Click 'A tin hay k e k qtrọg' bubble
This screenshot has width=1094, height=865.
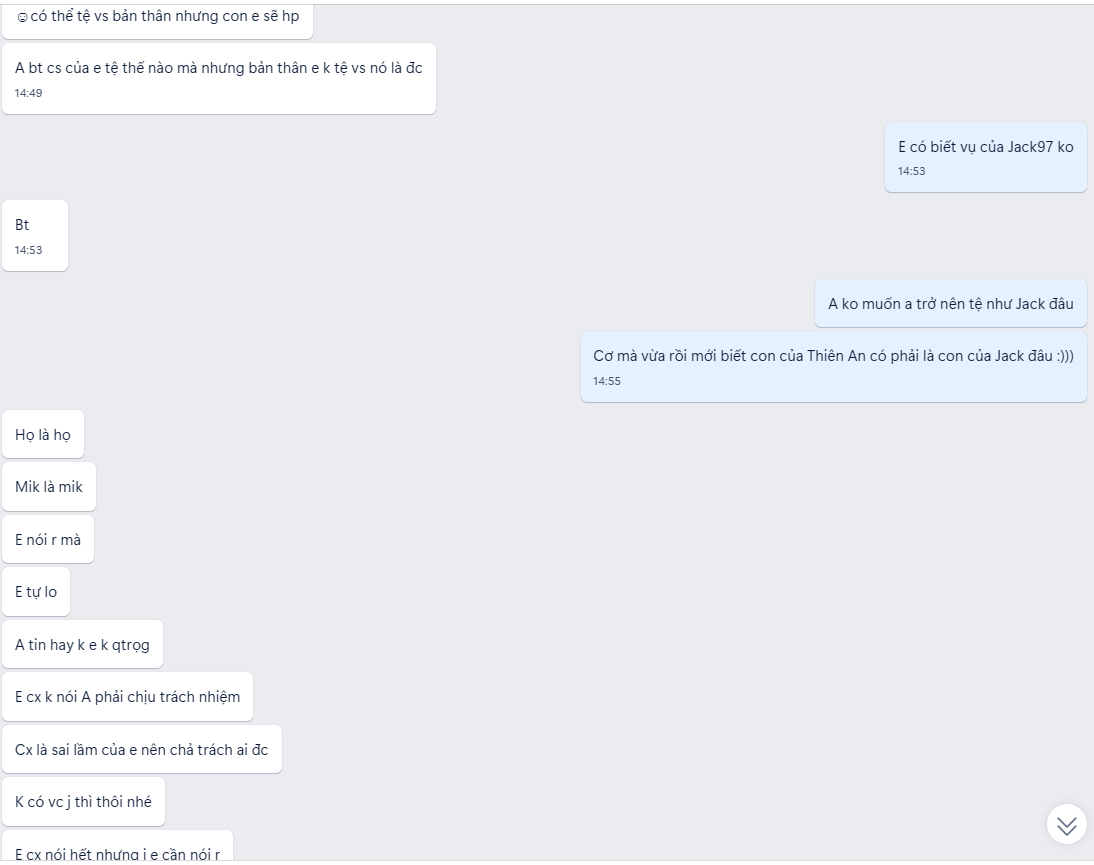click(x=82, y=645)
